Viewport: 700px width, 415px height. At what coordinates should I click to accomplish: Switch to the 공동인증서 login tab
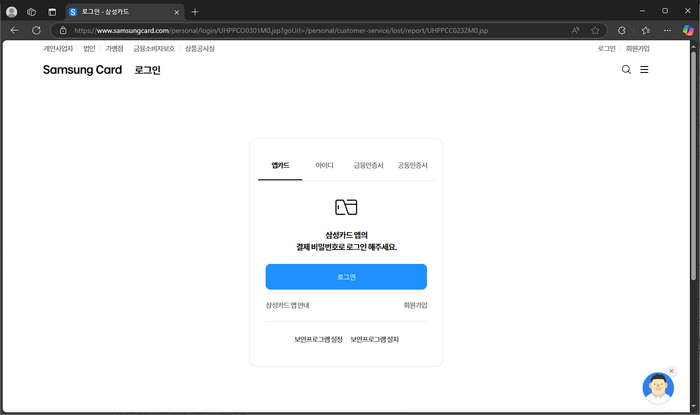tap(412, 166)
